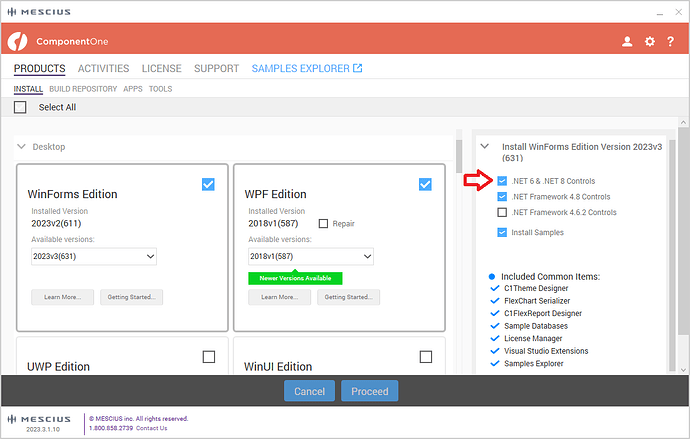Image resolution: width=690 pixels, height=439 pixels.
Task: Close the ComponentOne window
Action: (679, 12)
